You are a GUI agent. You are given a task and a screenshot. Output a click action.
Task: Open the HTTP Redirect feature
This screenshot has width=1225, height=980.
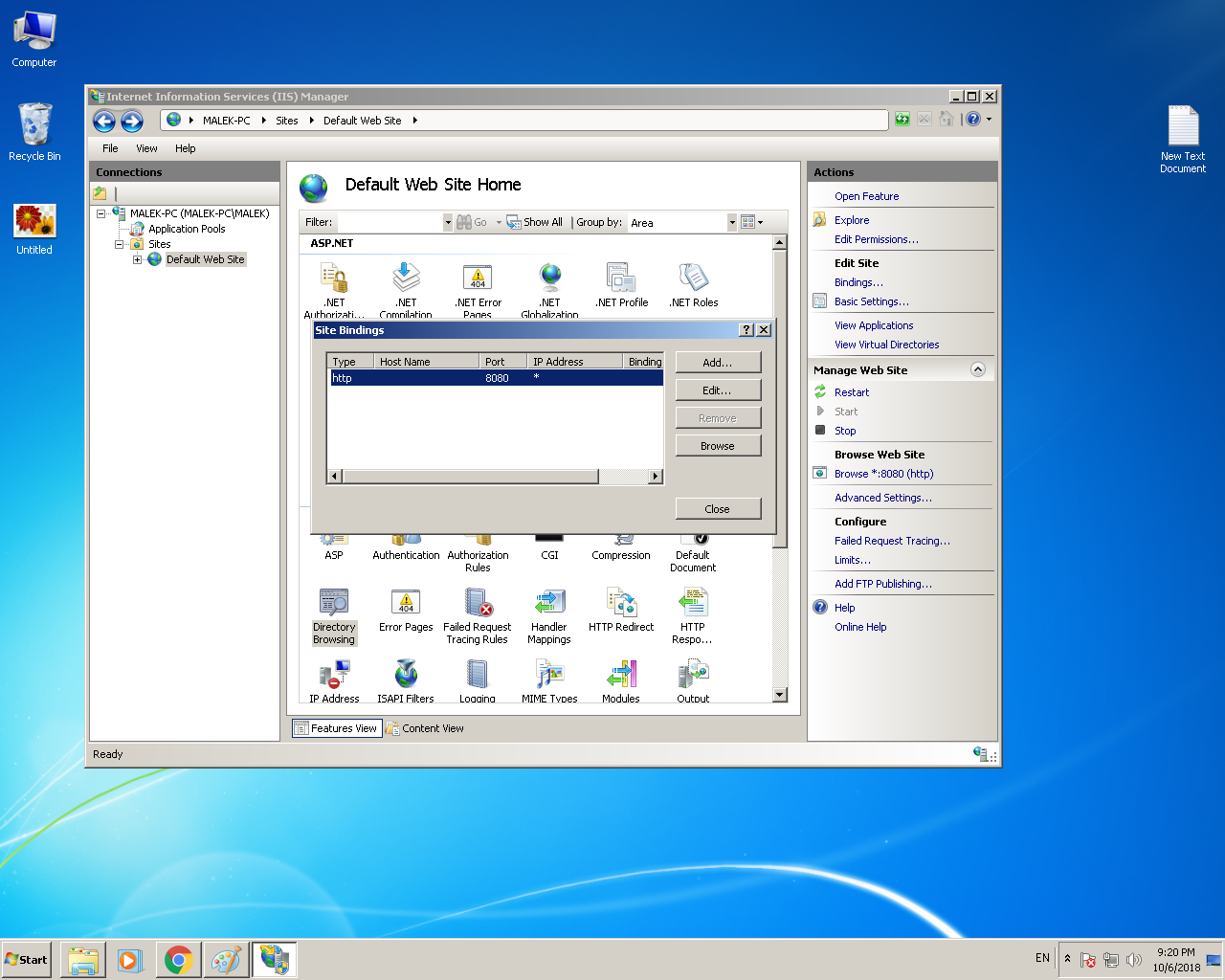pos(621,611)
